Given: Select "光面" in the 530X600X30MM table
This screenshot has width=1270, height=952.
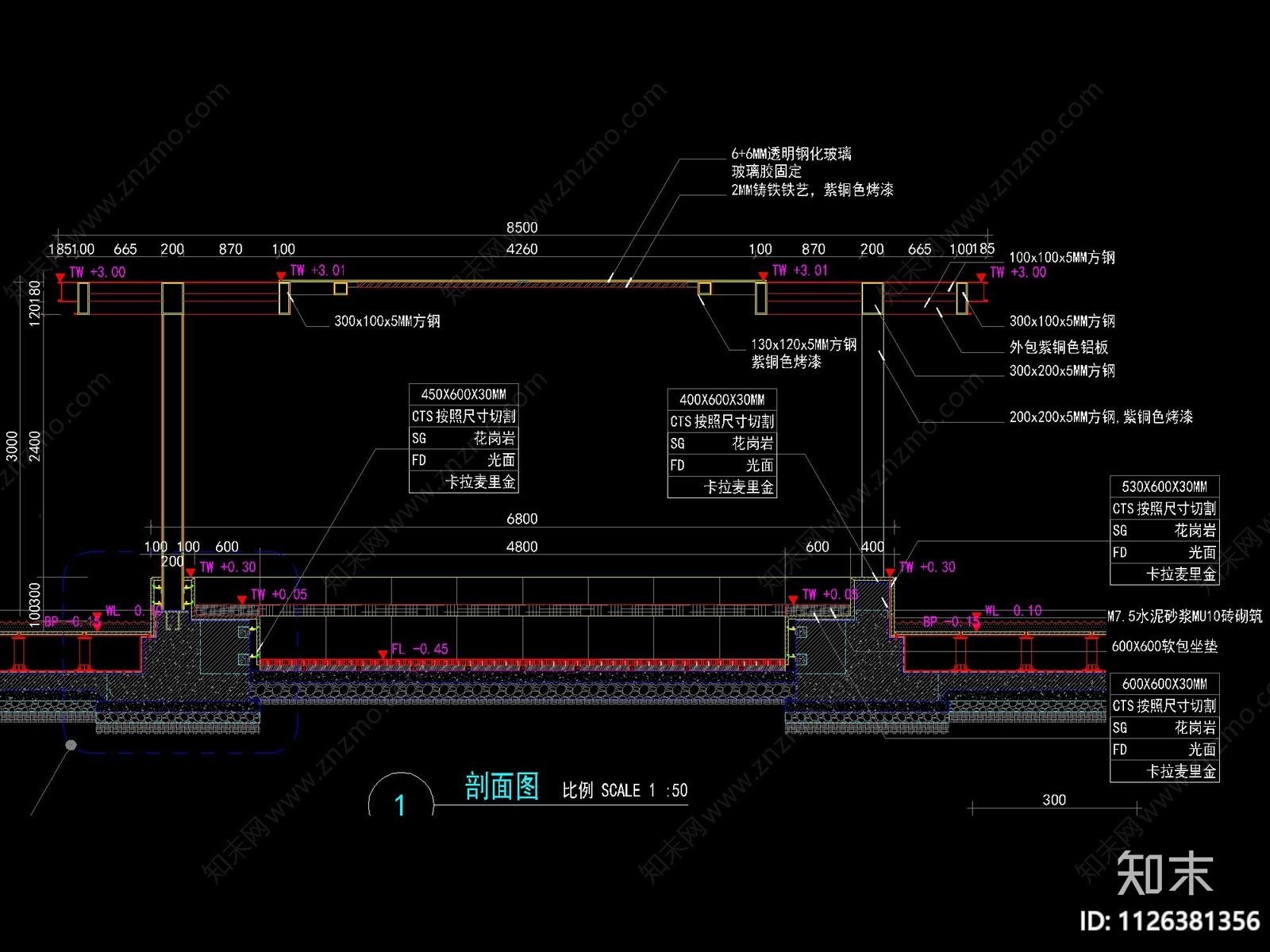Looking at the screenshot, I should (1203, 552).
